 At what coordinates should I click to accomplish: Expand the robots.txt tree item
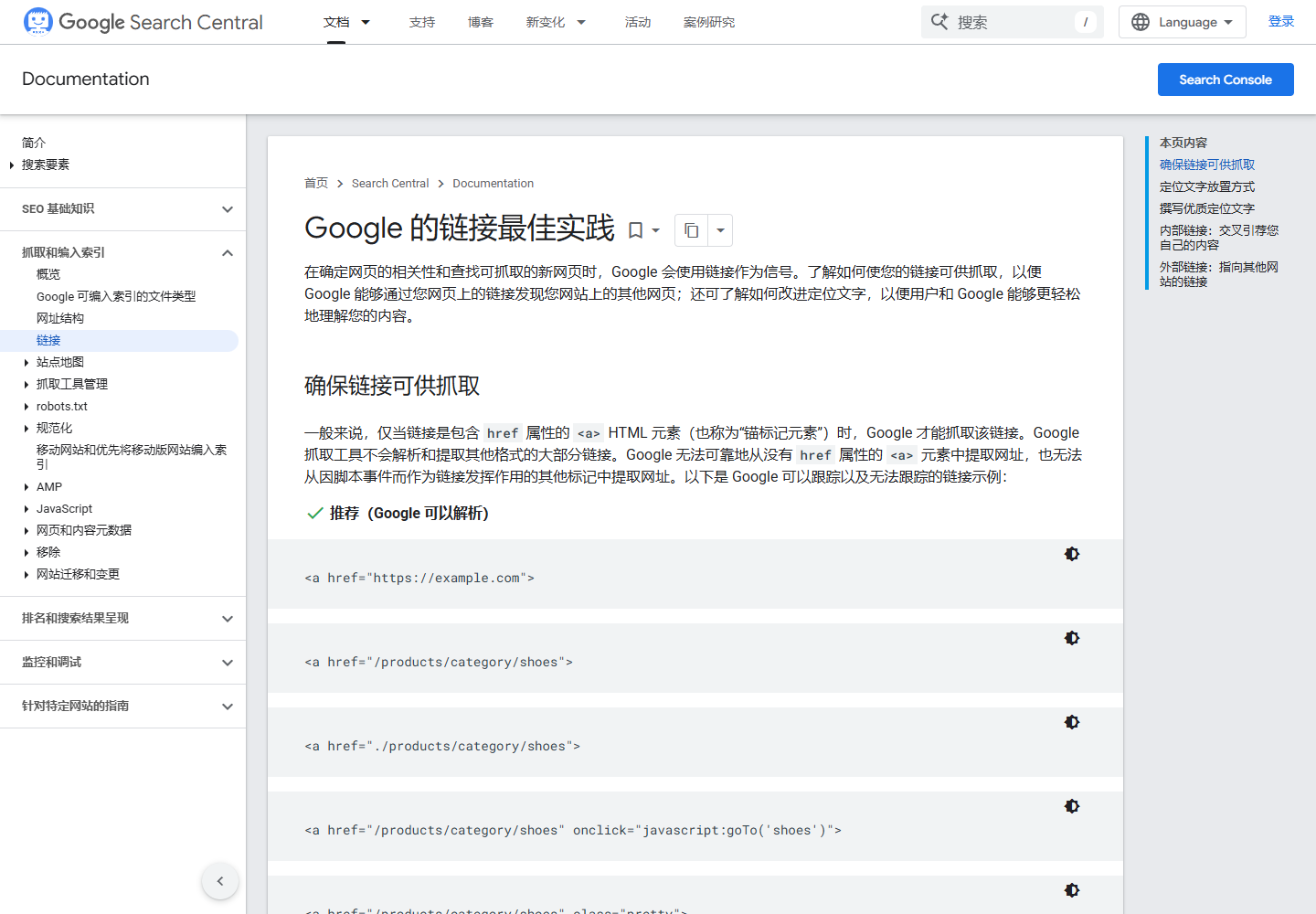coord(26,407)
